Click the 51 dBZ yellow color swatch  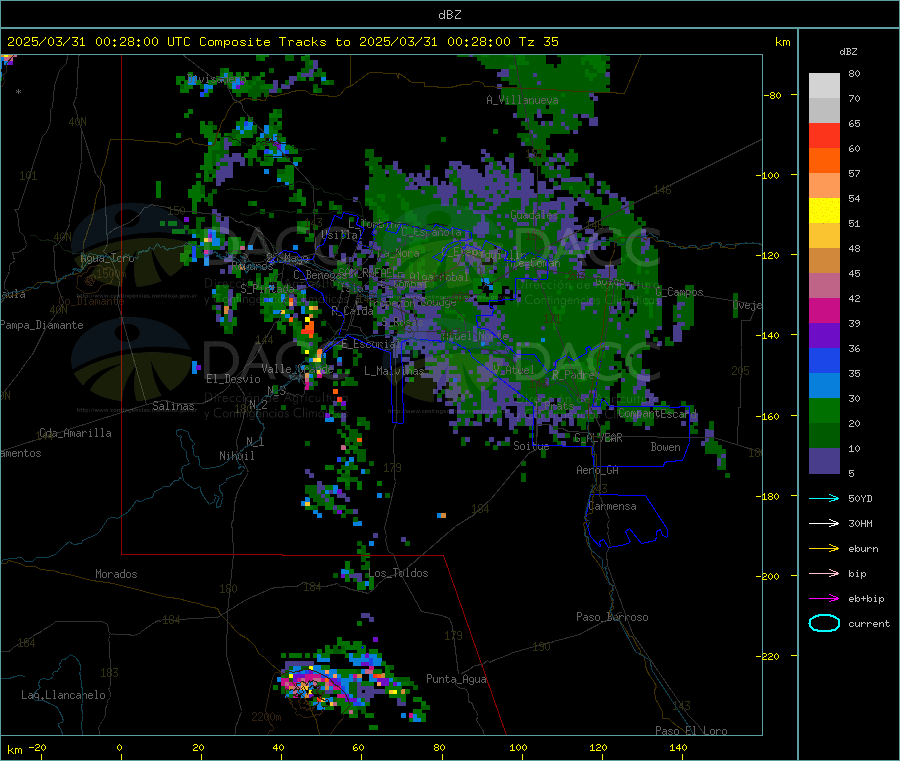point(824,211)
